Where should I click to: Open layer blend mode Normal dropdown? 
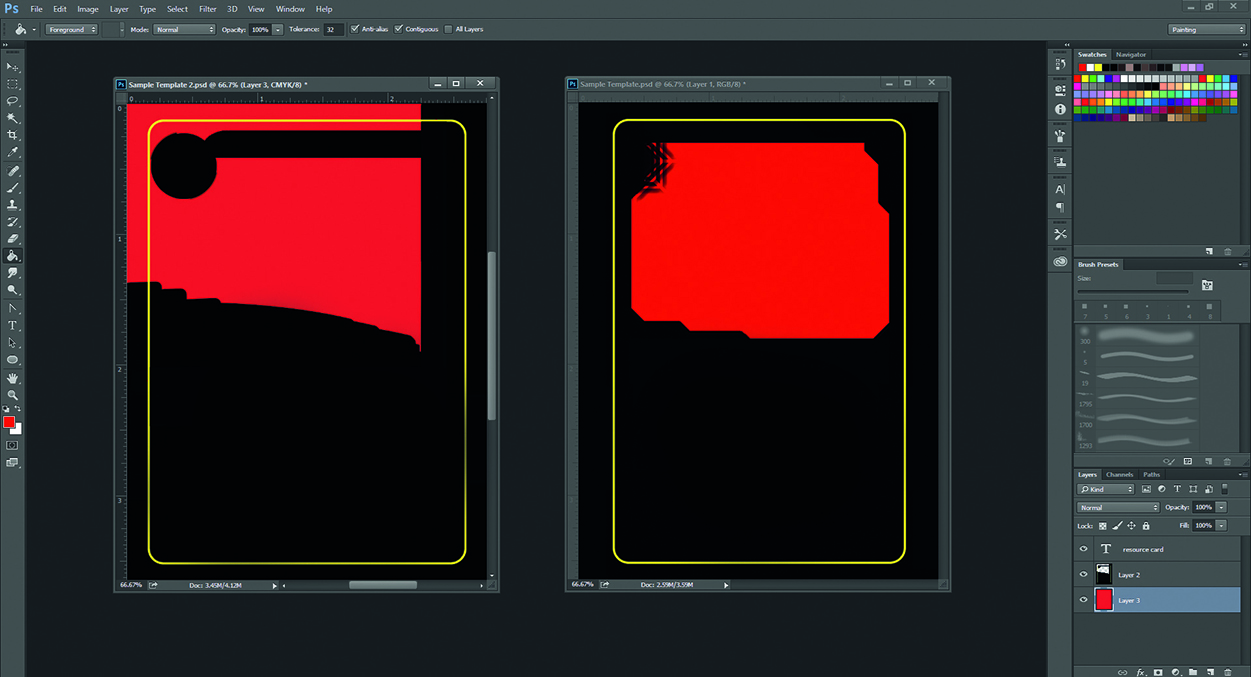tap(1118, 507)
